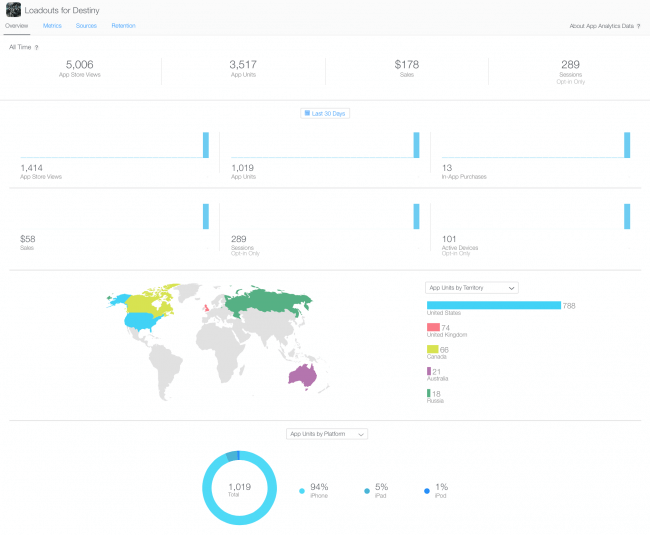Open the Retention tab
This screenshot has width=650, height=535.
124,26
